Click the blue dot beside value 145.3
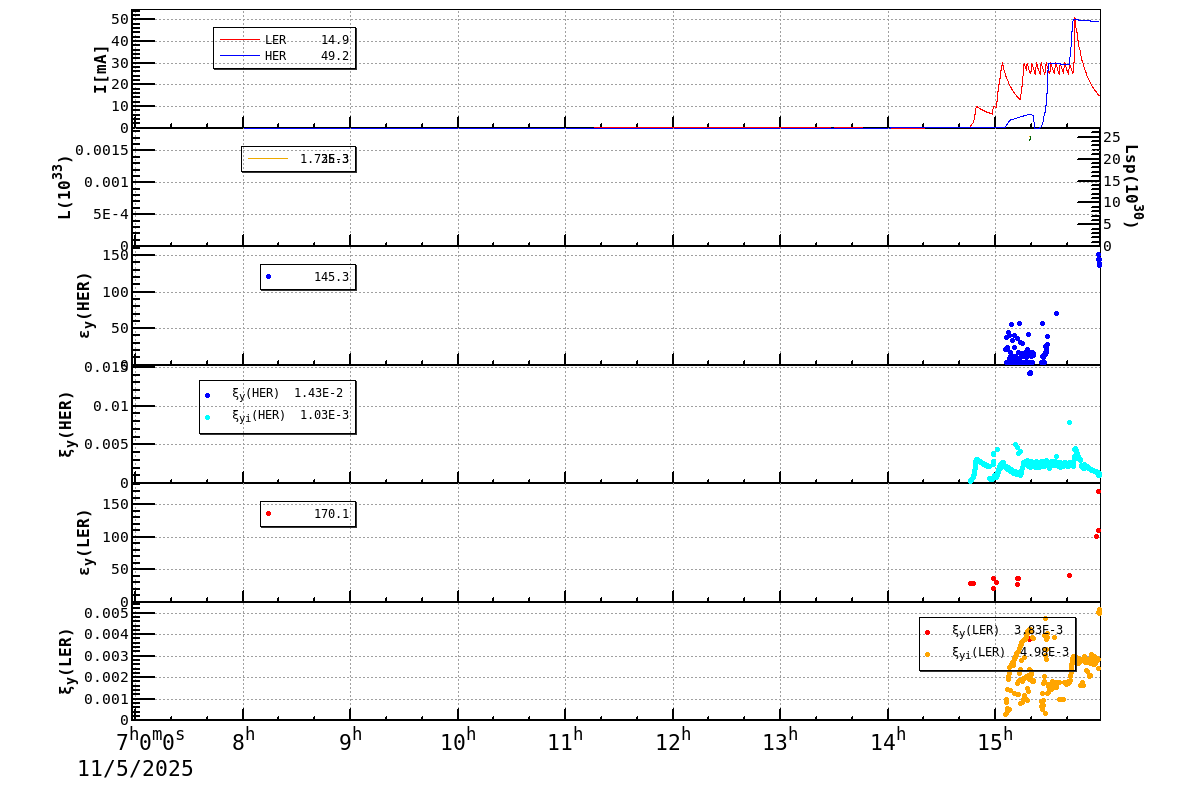Image resolution: width=1200 pixels, height=798 pixels. click(267, 276)
